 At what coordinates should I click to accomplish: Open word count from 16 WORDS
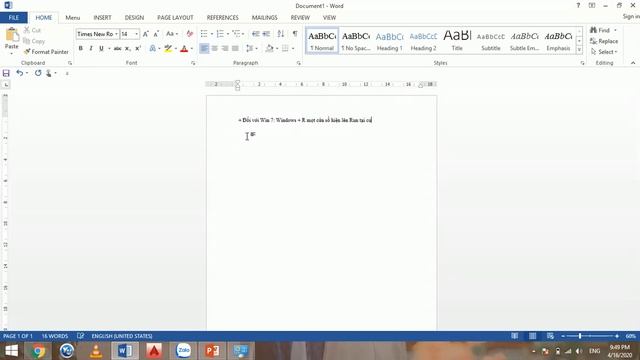[x=55, y=336]
